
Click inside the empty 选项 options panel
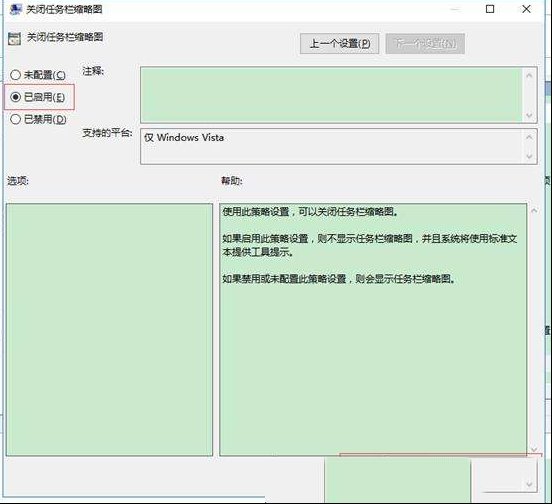[109, 329]
